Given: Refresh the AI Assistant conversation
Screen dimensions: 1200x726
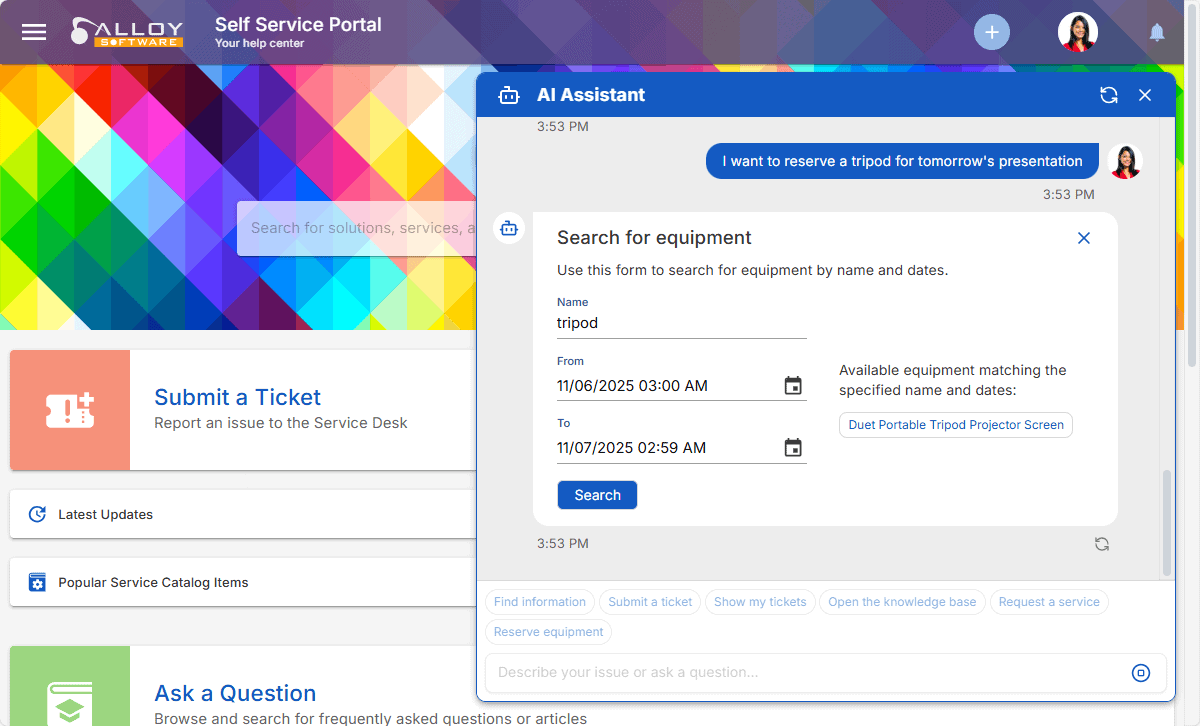Looking at the screenshot, I should pyautogui.click(x=1108, y=95).
